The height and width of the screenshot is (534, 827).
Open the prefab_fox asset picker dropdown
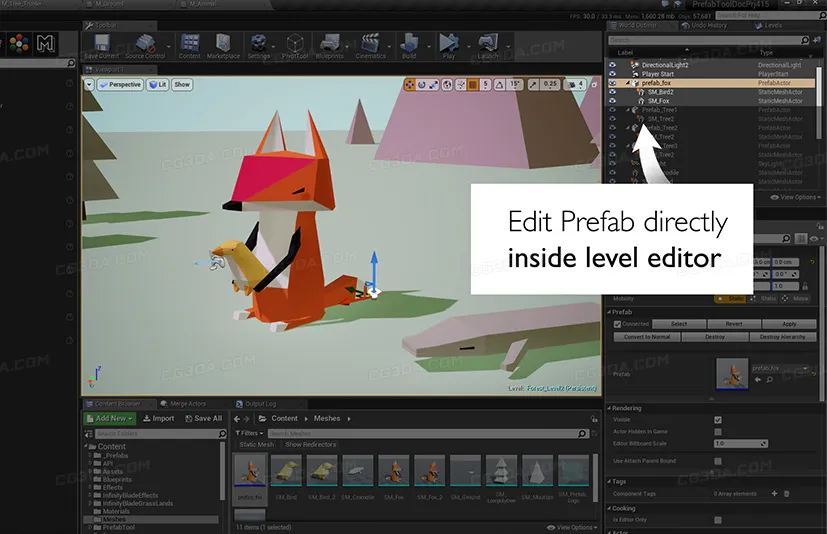tap(780, 368)
